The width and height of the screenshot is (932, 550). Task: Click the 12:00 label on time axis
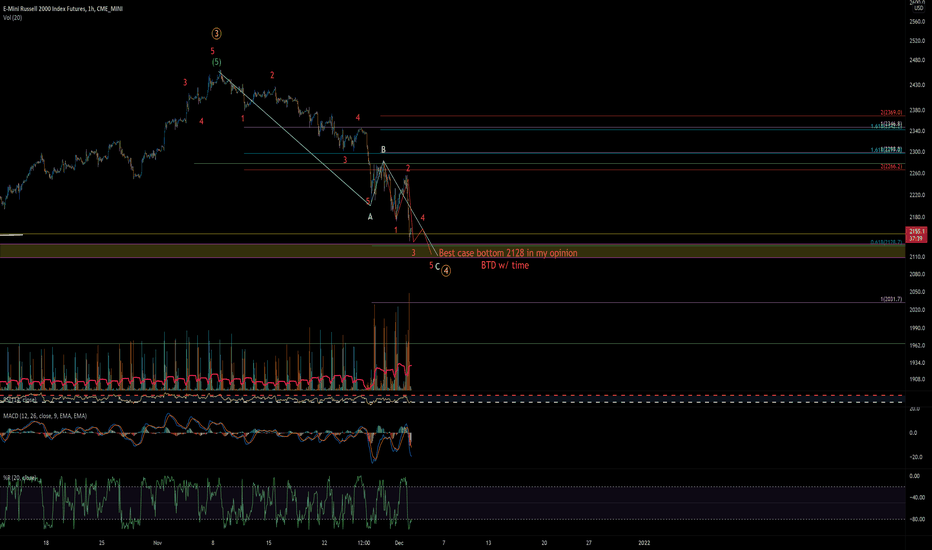(364, 543)
